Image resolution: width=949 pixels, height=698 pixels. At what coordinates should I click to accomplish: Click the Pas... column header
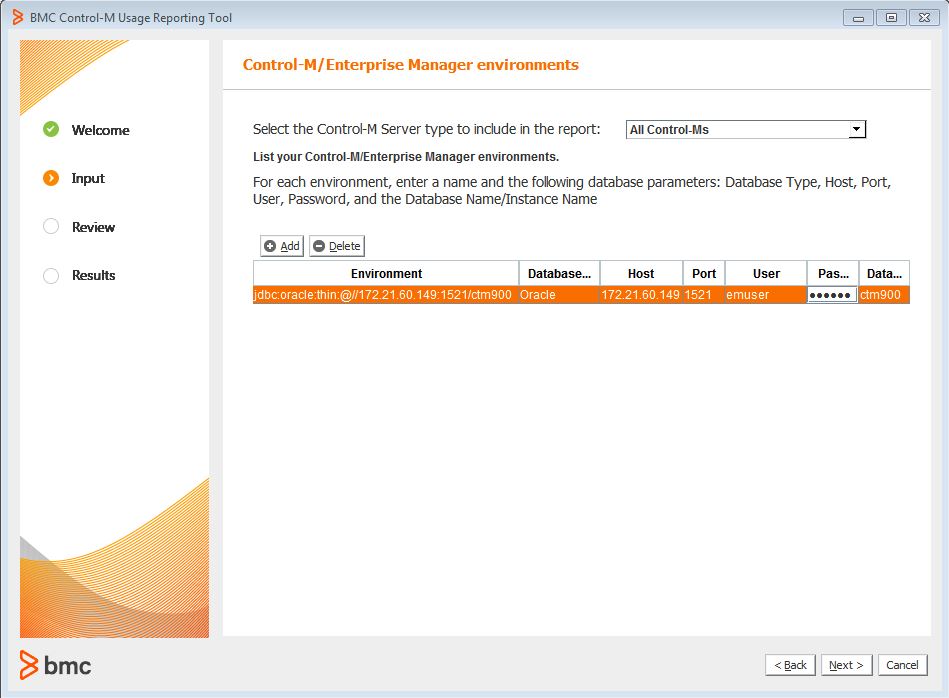[x=833, y=274]
